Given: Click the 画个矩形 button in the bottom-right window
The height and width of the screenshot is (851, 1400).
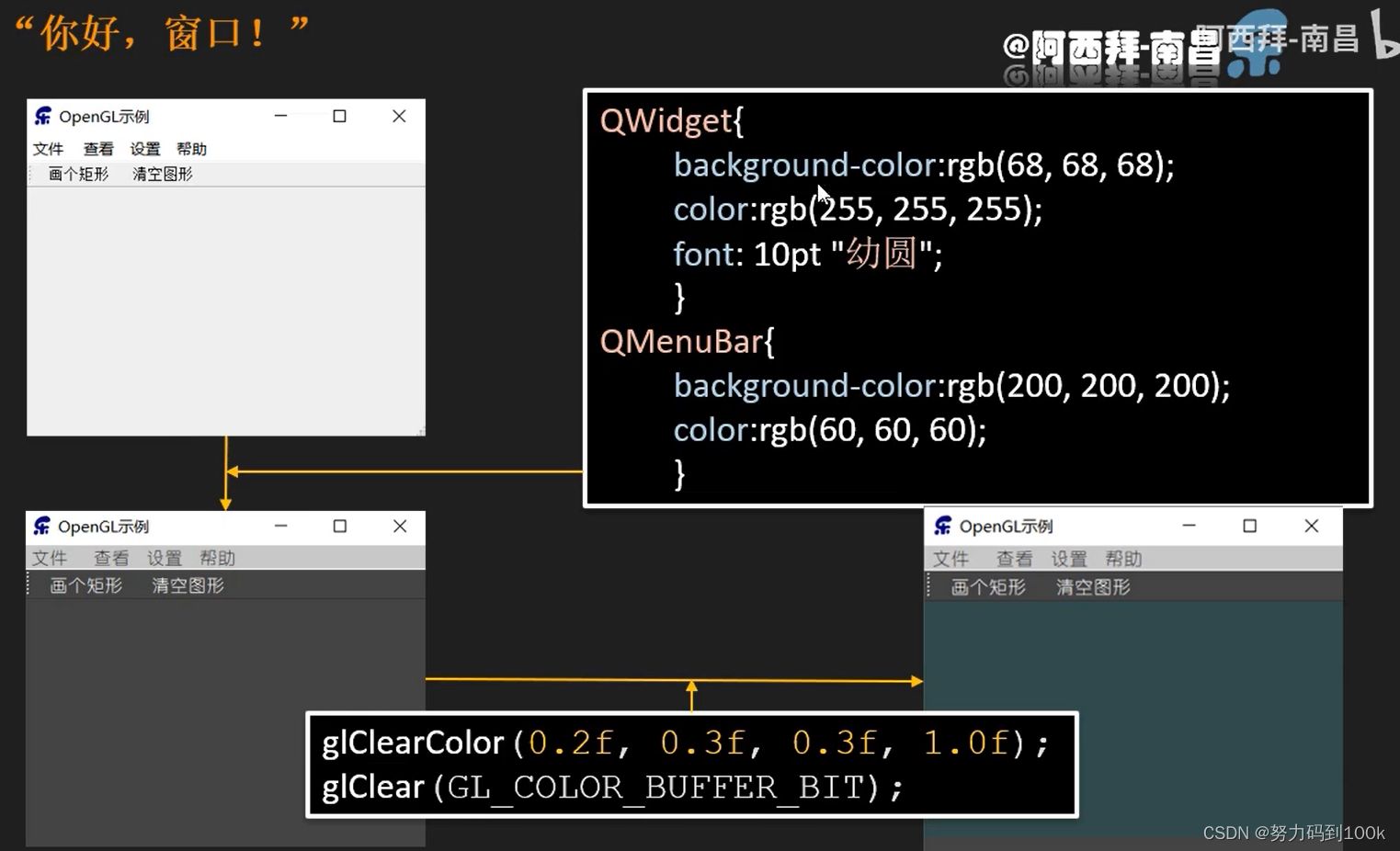Looking at the screenshot, I should (987, 585).
